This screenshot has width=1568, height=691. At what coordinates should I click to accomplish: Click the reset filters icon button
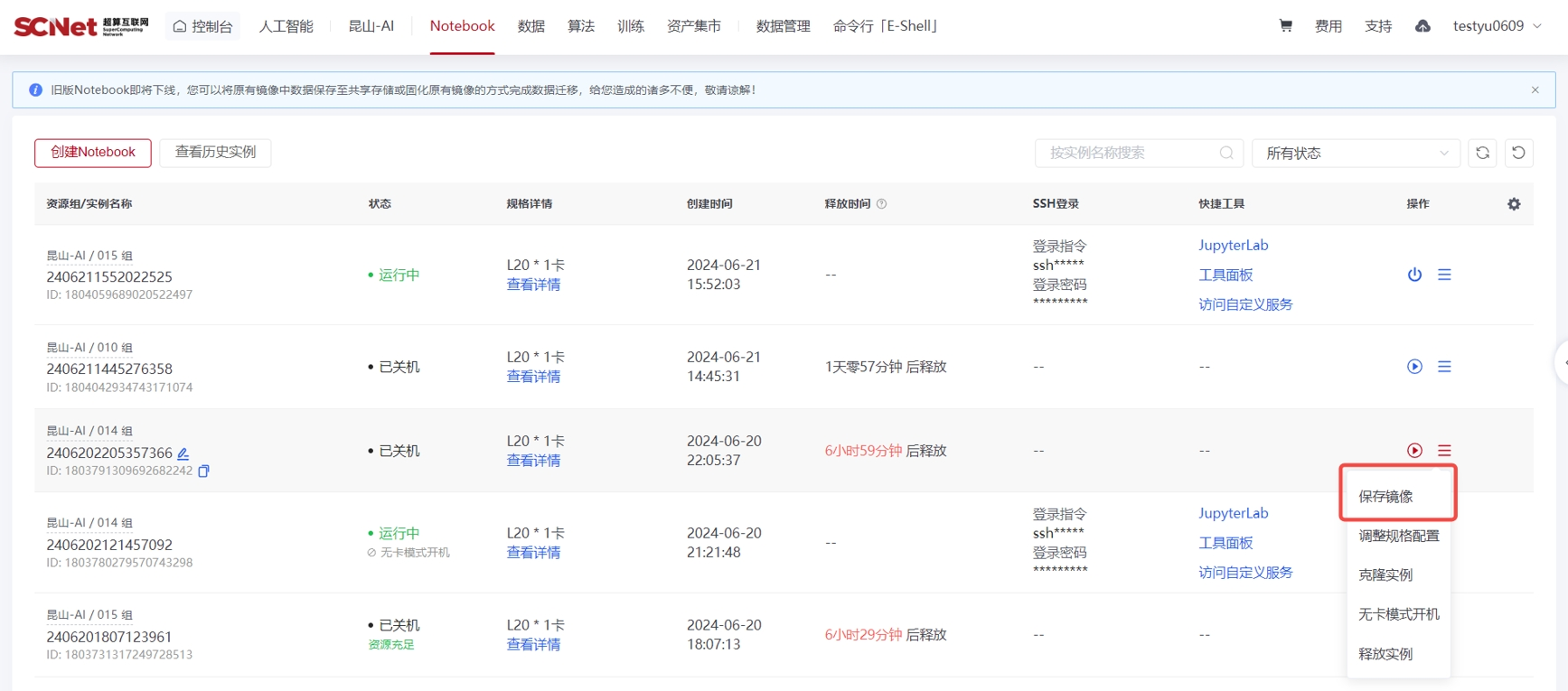point(1518,154)
